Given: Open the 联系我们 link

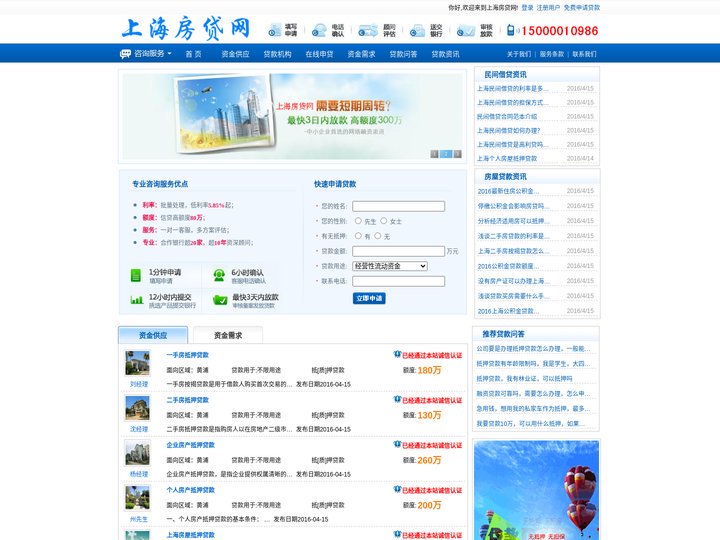Looking at the screenshot, I should click(584, 54).
